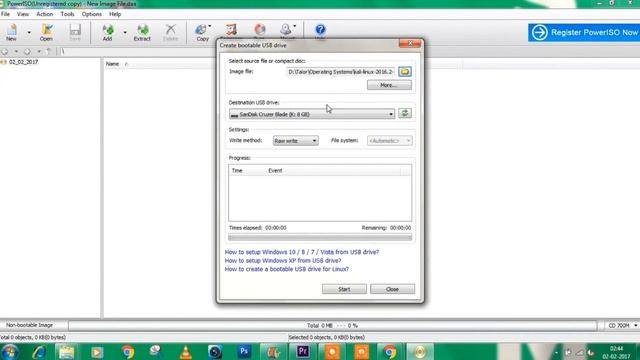Click the write progress bar
640x360 pixels.
[320, 237]
